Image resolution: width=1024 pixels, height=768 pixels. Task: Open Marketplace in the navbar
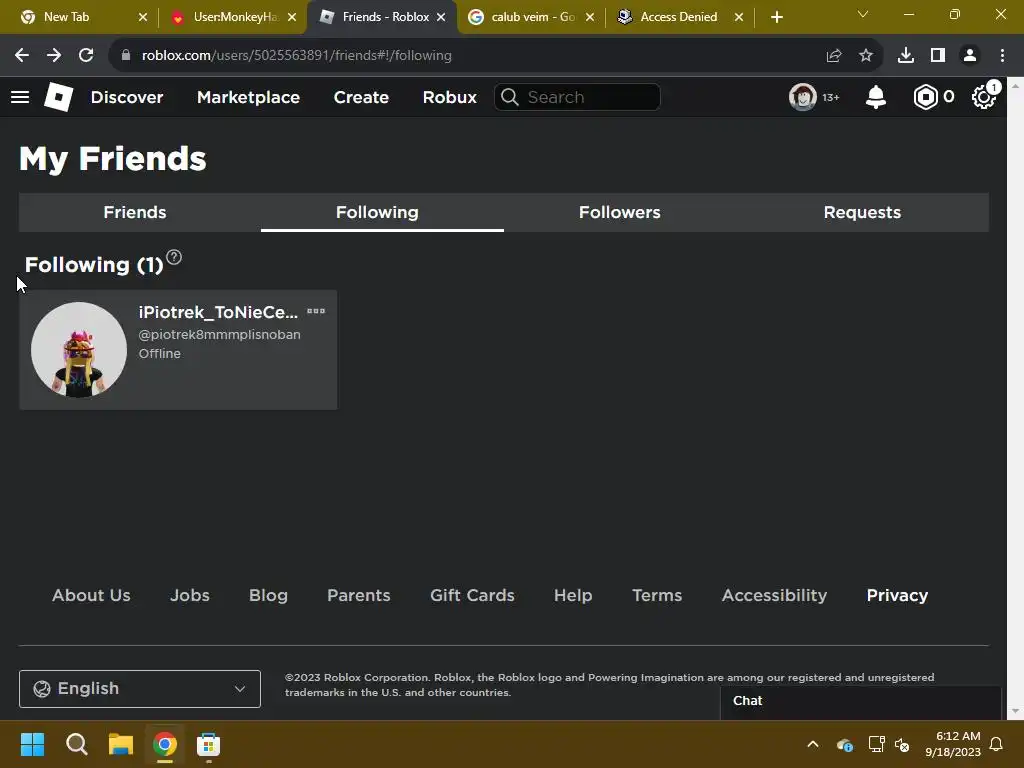pyautogui.click(x=248, y=97)
